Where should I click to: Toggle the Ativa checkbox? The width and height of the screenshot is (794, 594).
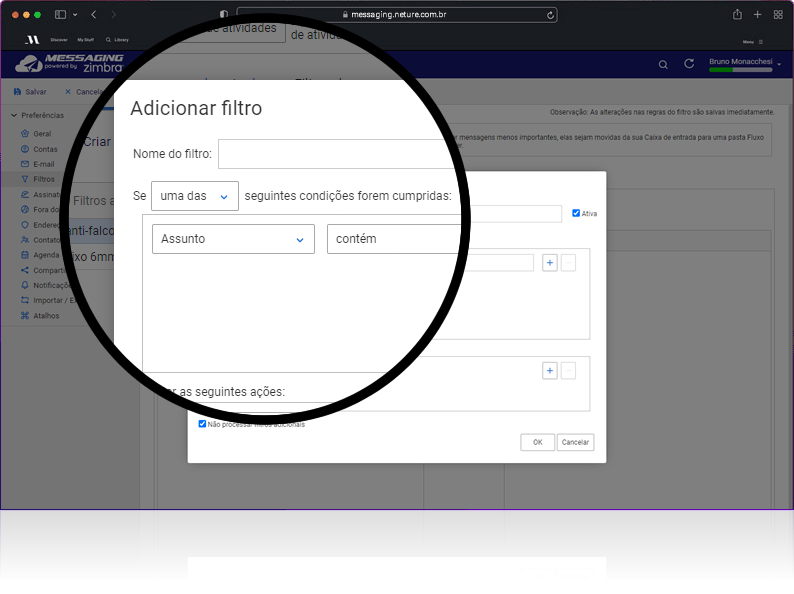pos(576,213)
